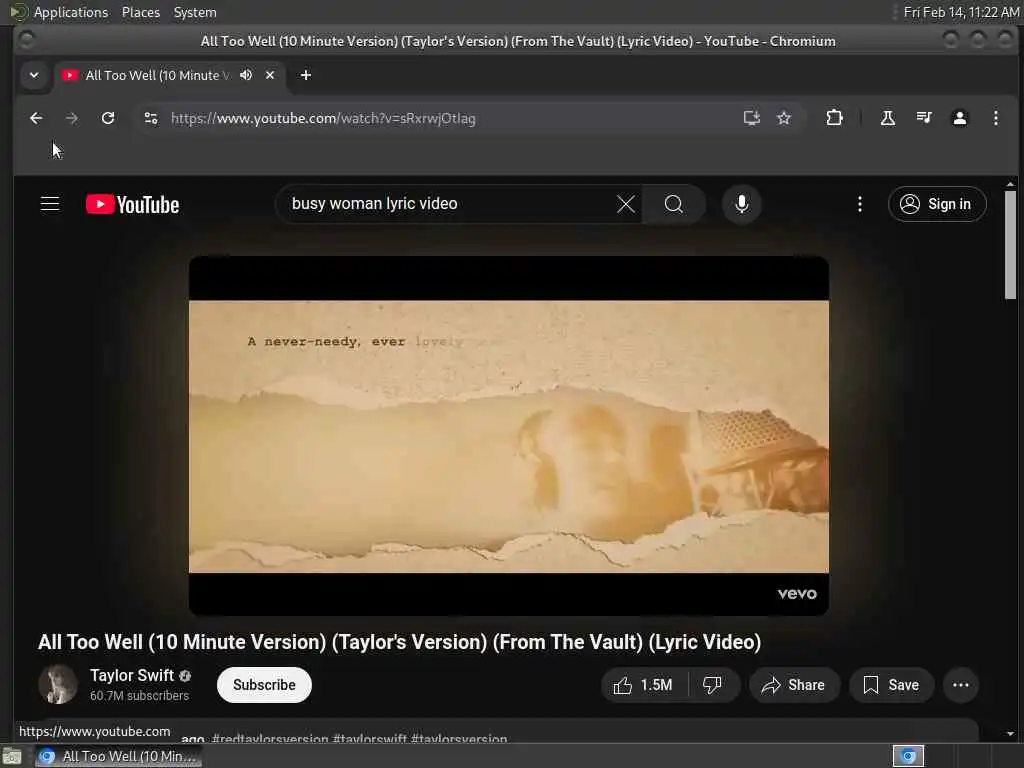
Task: Go back with the browser back arrow
Action: pyautogui.click(x=36, y=118)
